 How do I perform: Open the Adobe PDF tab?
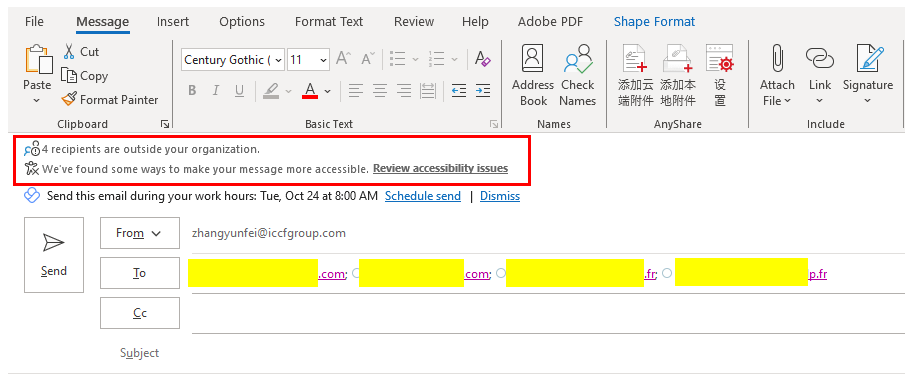550,22
